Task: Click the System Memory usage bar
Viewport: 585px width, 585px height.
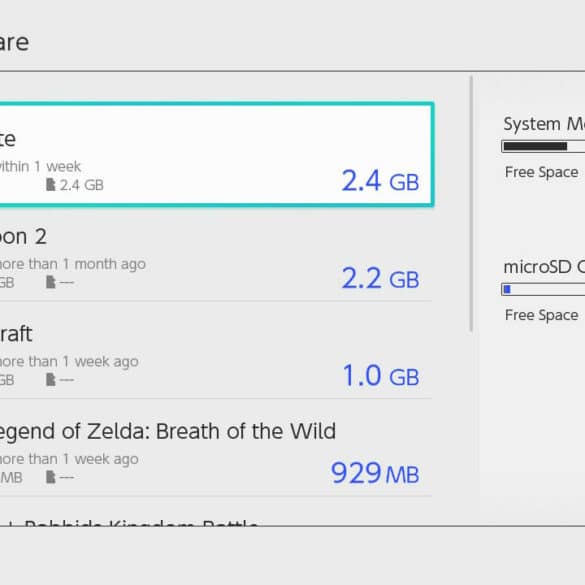Action: point(543,146)
